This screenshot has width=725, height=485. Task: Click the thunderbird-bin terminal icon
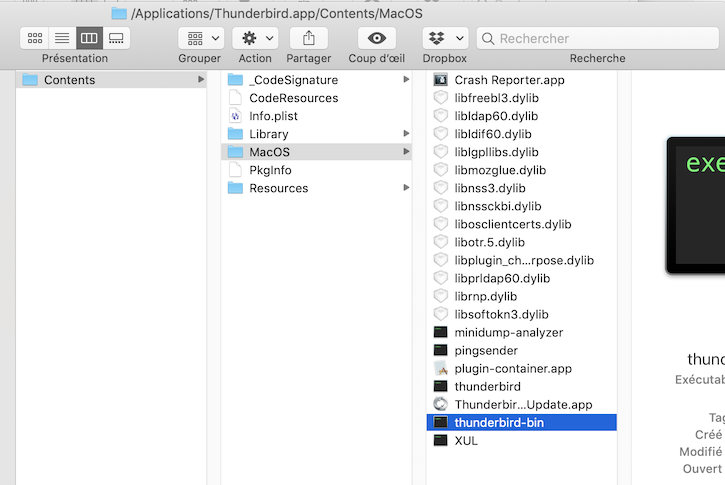[441, 422]
